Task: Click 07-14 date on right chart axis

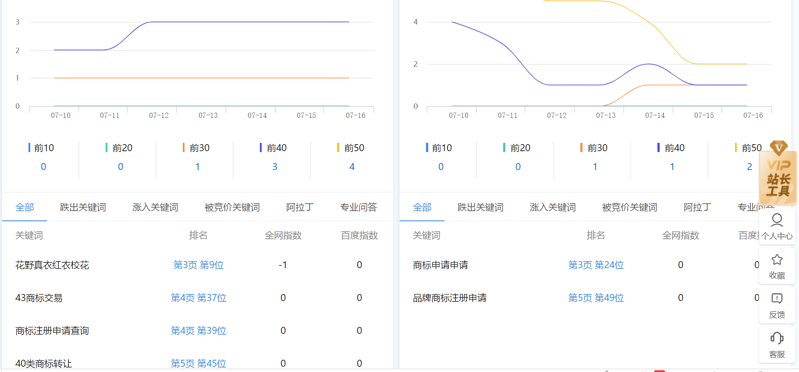Action: 655,116
